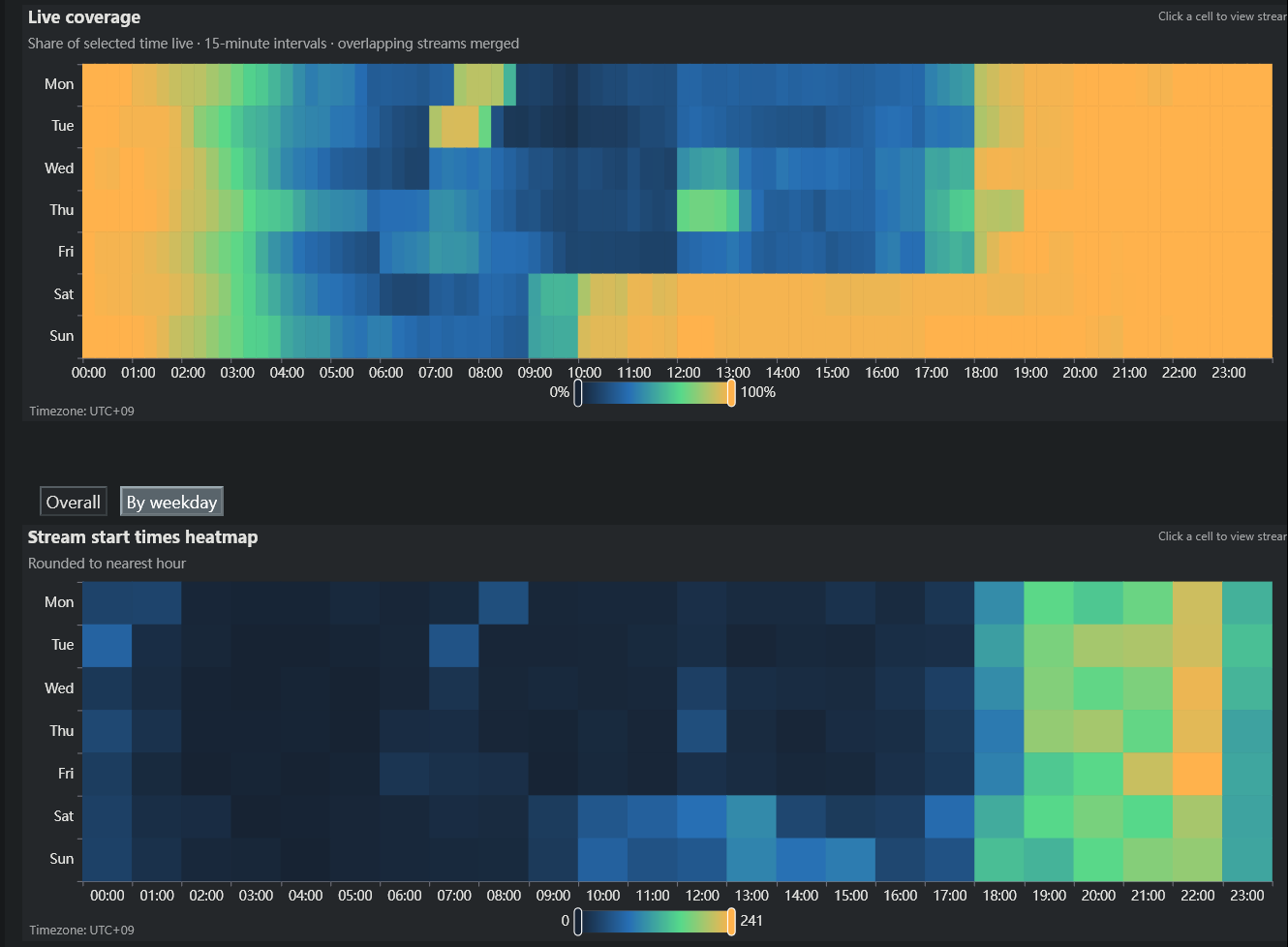This screenshot has height=947, width=1288.
Task: Open Friday 21:00 cell in start times heatmap
Action: (1149, 774)
